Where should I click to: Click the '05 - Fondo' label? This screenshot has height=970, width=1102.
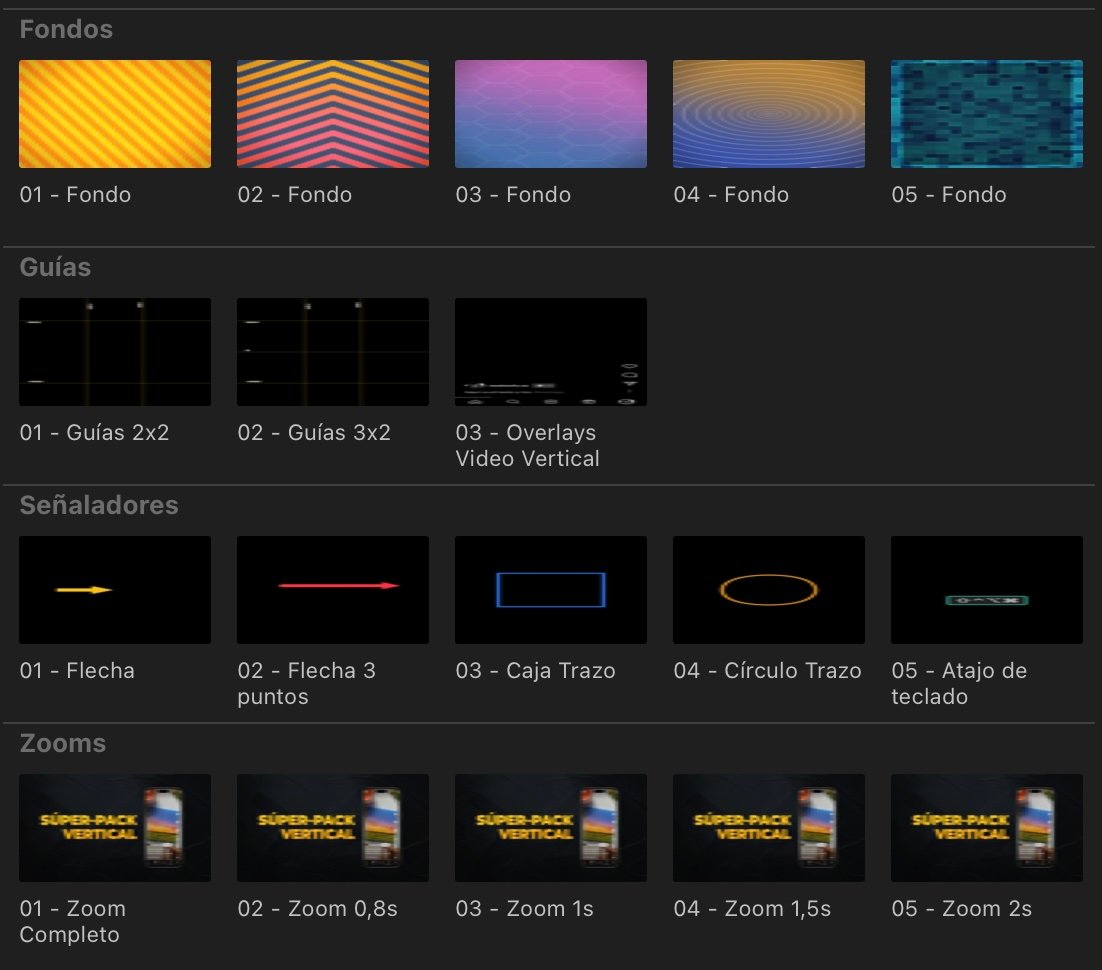tap(949, 195)
